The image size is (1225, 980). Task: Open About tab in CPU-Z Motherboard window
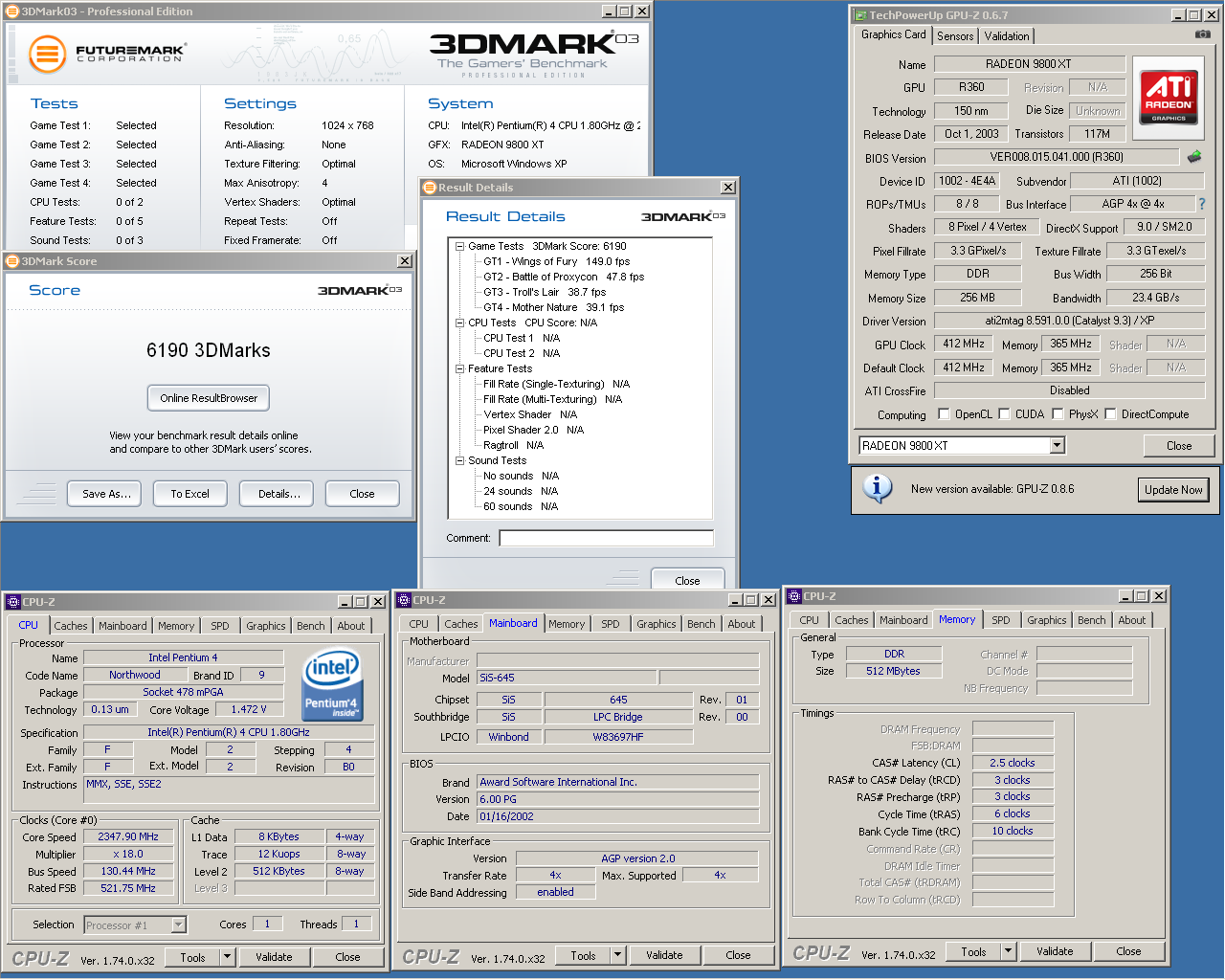coord(742,624)
